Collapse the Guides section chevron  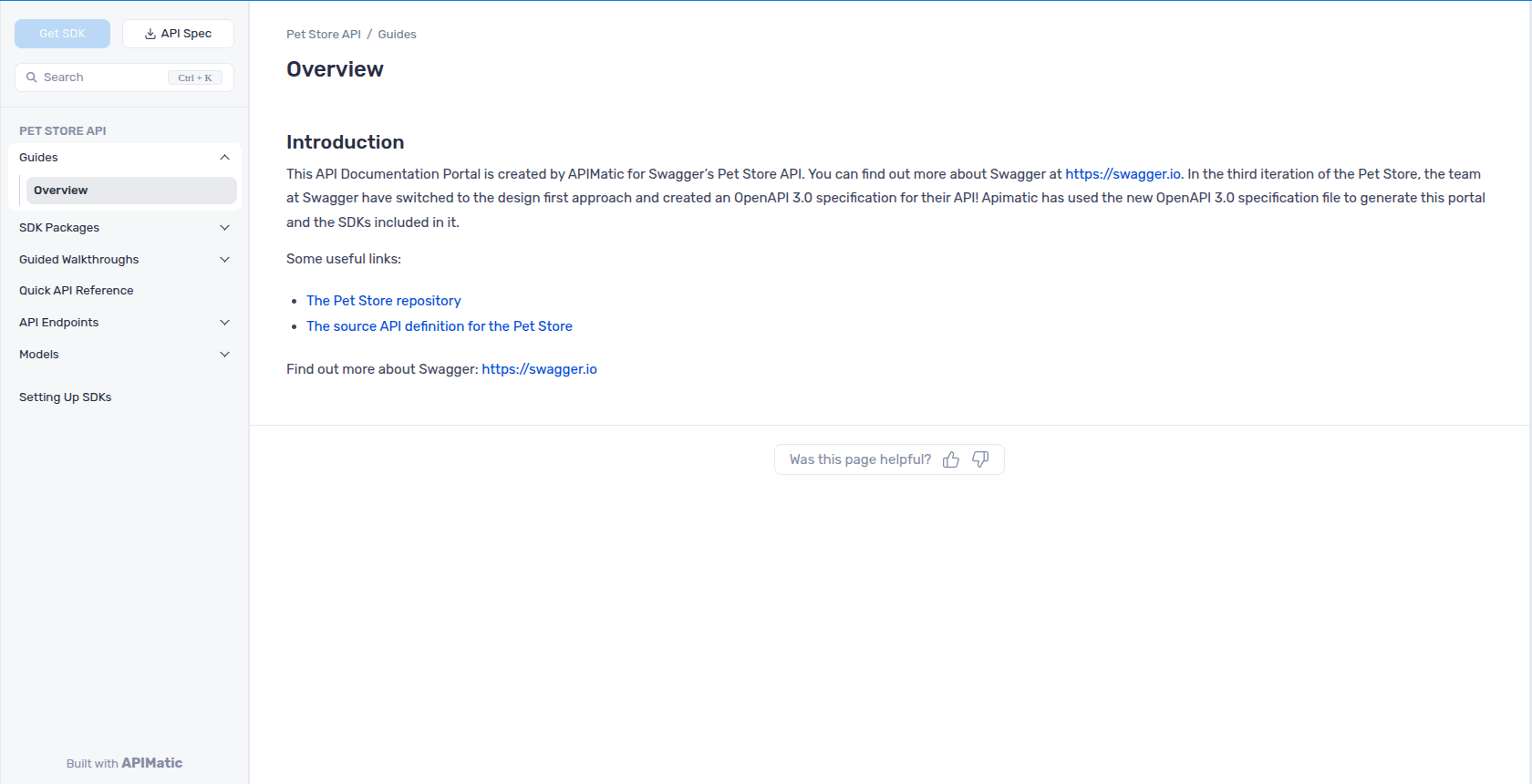click(224, 158)
